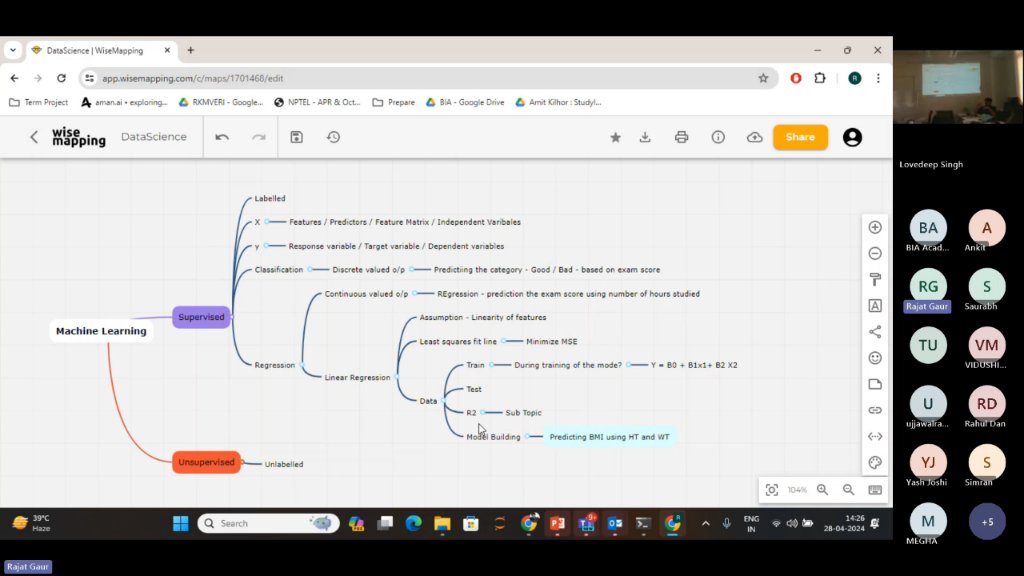This screenshot has width=1024, height=576.
Task: Go back using WiseMapping back arrow
Action: 34,137
